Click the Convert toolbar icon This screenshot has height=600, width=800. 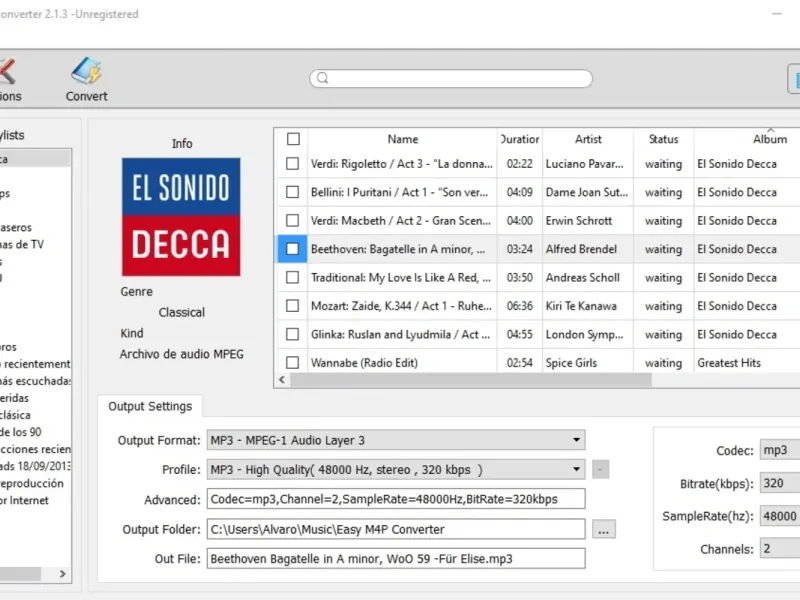pos(87,80)
